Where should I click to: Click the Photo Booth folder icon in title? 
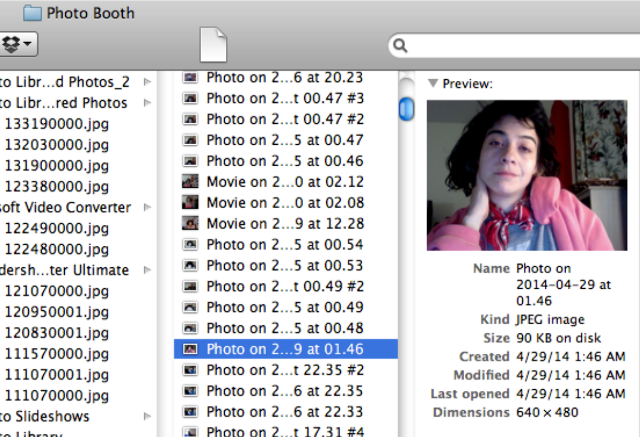(32, 13)
